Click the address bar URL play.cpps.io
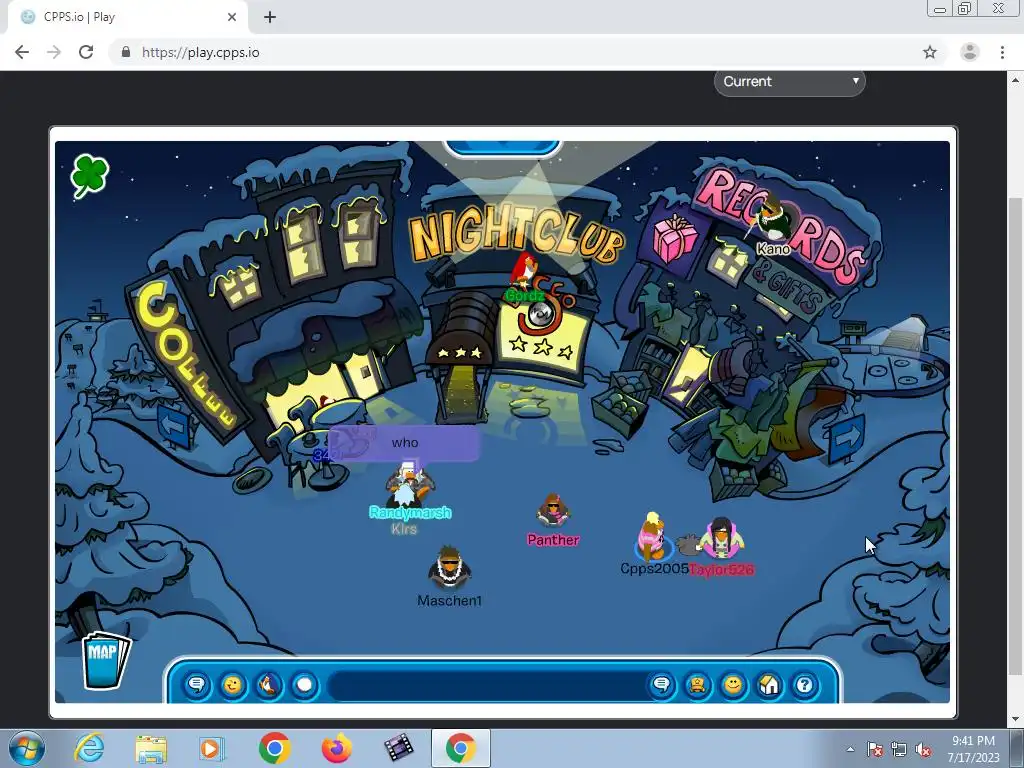The image size is (1024, 768). click(x=200, y=52)
